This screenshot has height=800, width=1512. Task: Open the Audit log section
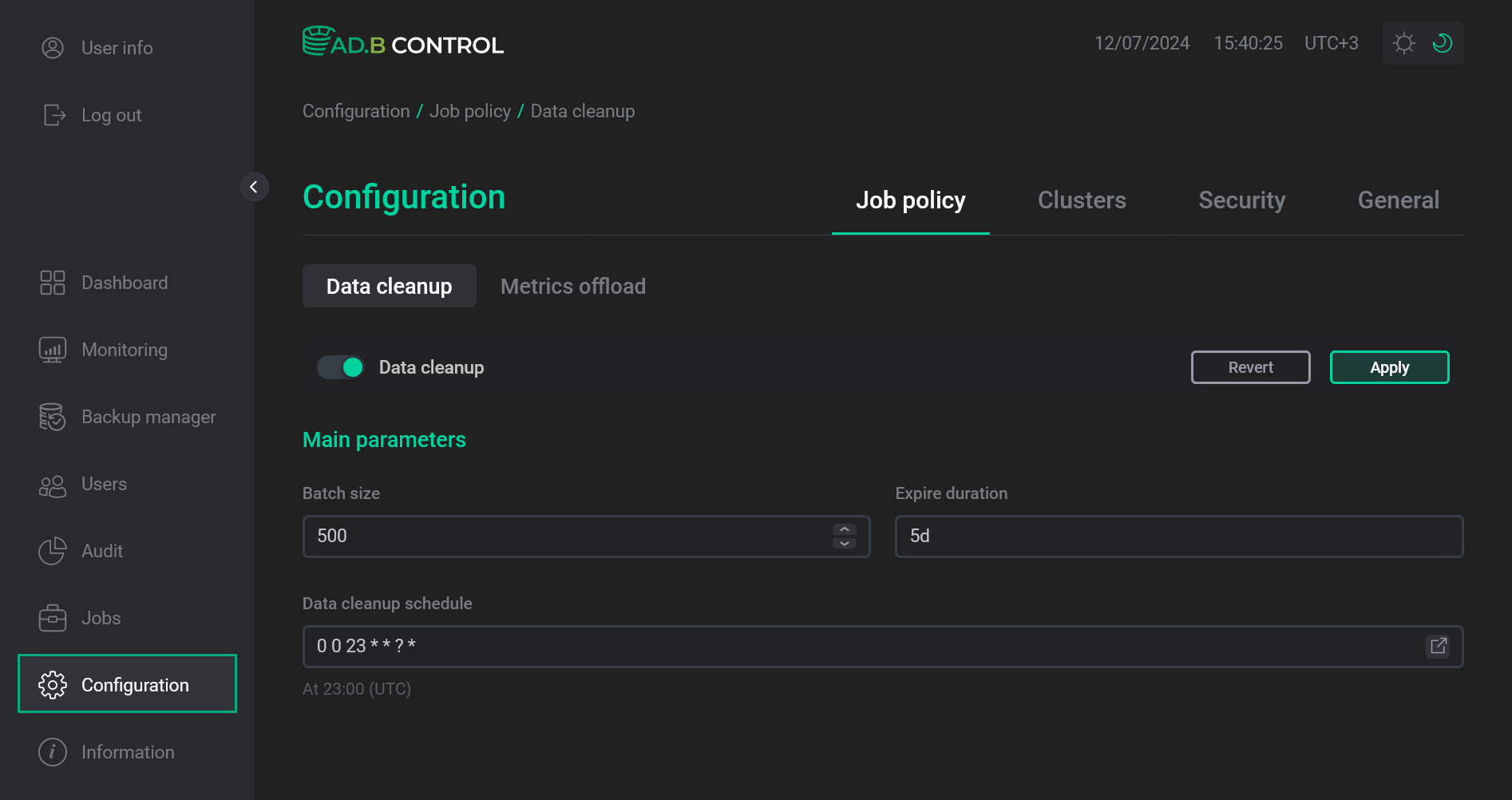[x=101, y=550]
